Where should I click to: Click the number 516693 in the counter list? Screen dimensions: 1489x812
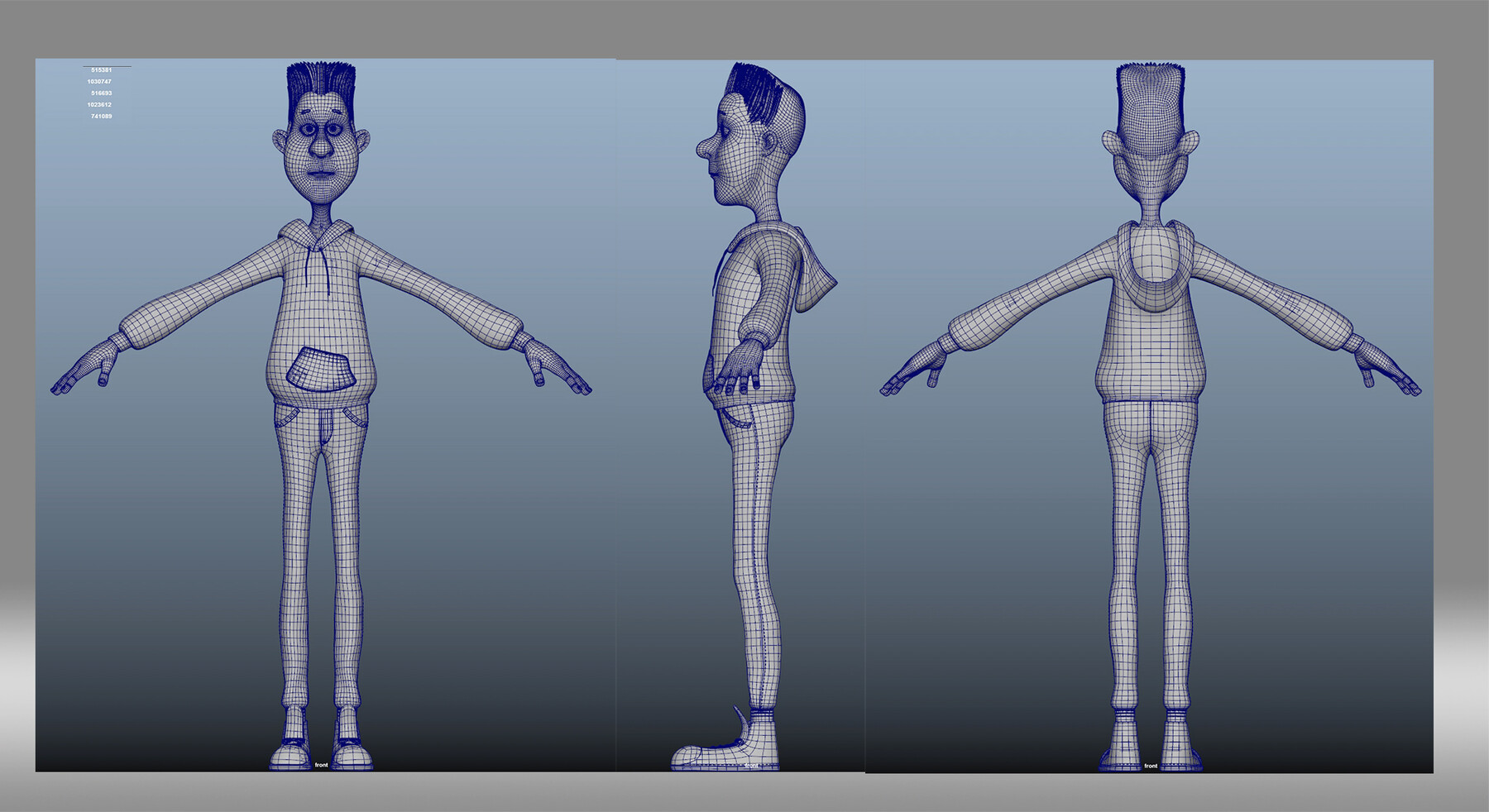point(101,93)
